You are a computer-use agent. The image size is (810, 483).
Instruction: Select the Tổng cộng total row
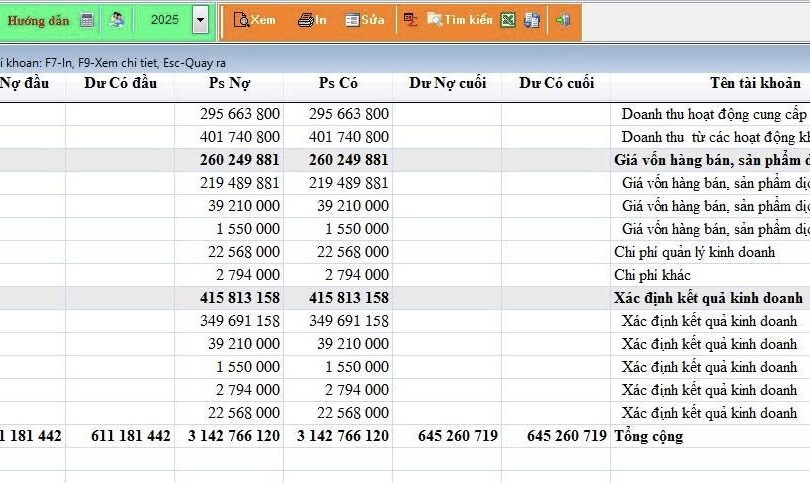click(648, 436)
